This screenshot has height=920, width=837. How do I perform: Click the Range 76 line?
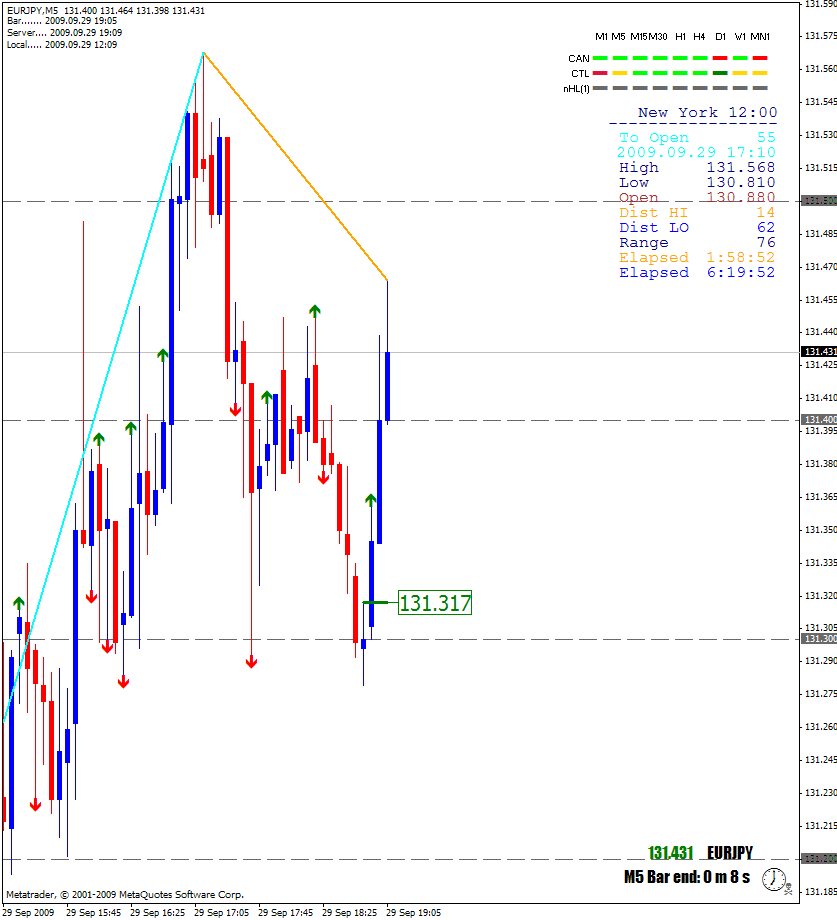click(697, 242)
